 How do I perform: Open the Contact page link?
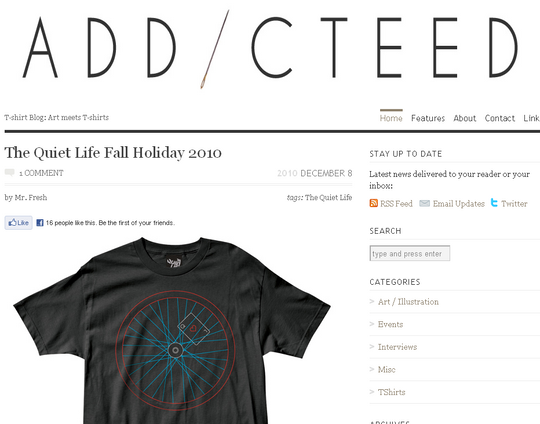[x=500, y=118]
